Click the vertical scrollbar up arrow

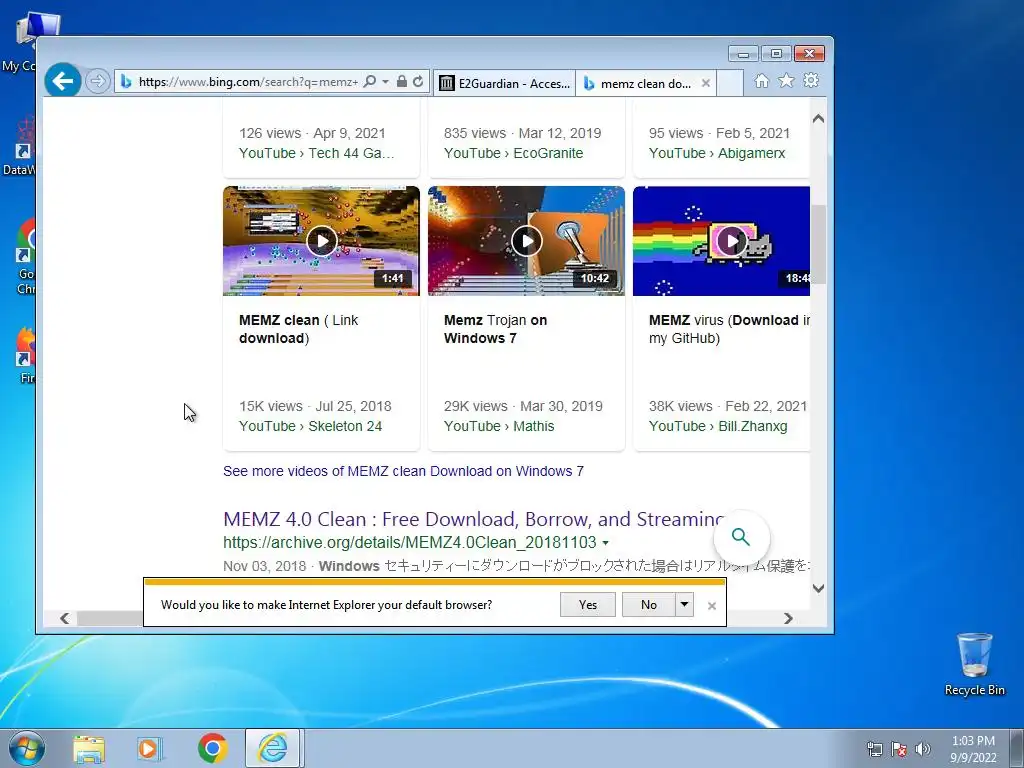818,119
